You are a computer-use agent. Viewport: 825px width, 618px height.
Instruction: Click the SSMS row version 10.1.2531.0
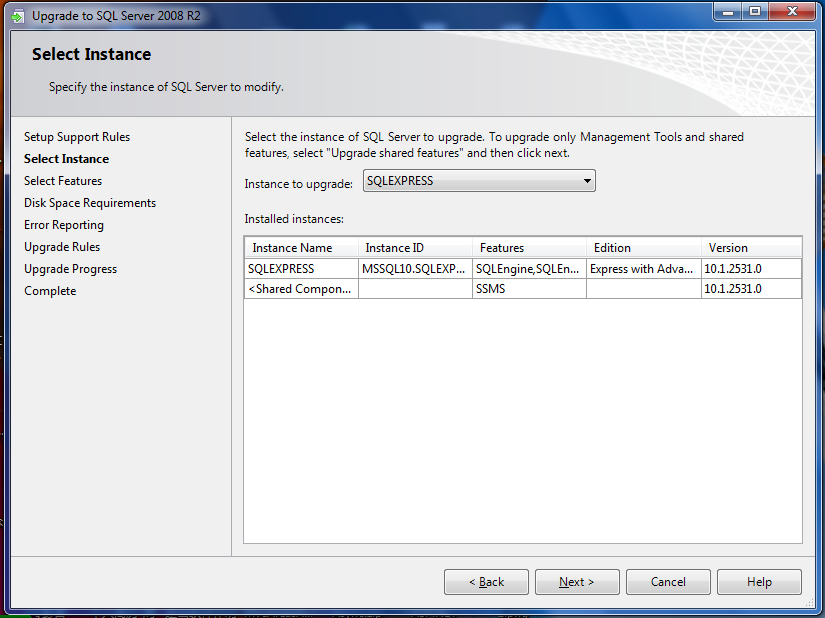751,289
